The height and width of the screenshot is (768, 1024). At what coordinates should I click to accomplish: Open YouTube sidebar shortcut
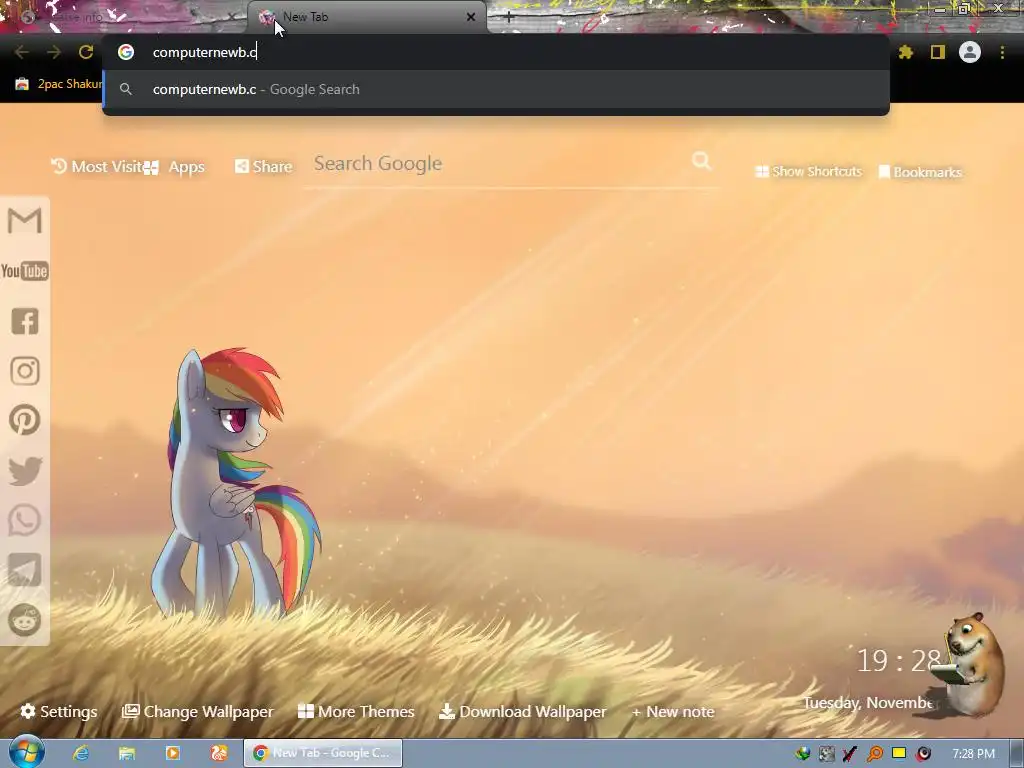[x=25, y=270]
